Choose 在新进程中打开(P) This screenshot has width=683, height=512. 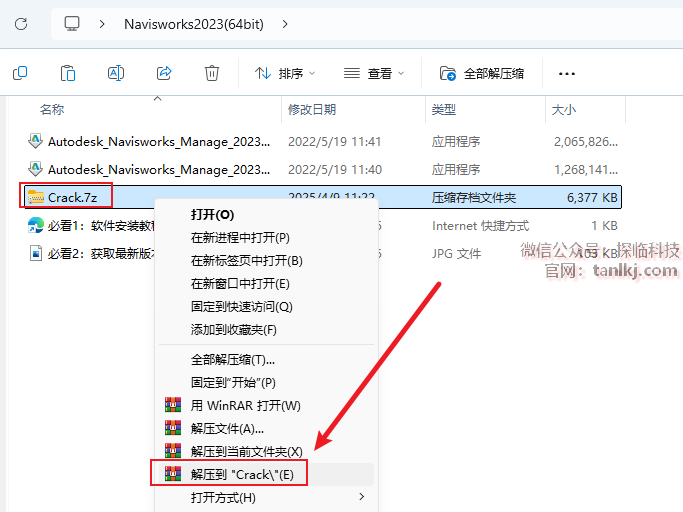pos(240,237)
